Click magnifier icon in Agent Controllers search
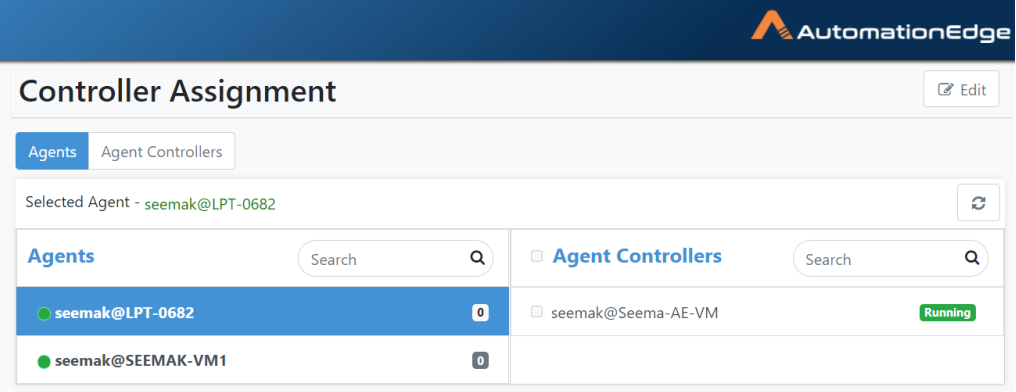The image size is (1016, 392). (x=972, y=259)
